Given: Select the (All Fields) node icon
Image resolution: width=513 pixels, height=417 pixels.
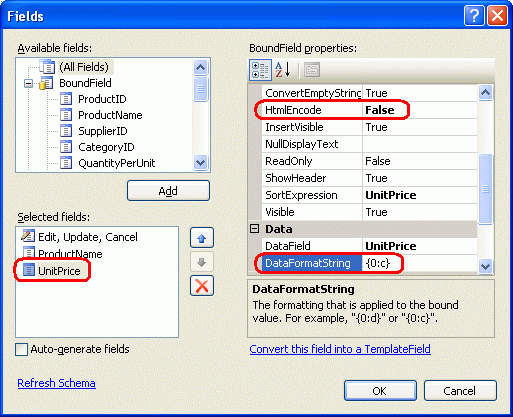Looking at the screenshot, I should coord(47,67).
